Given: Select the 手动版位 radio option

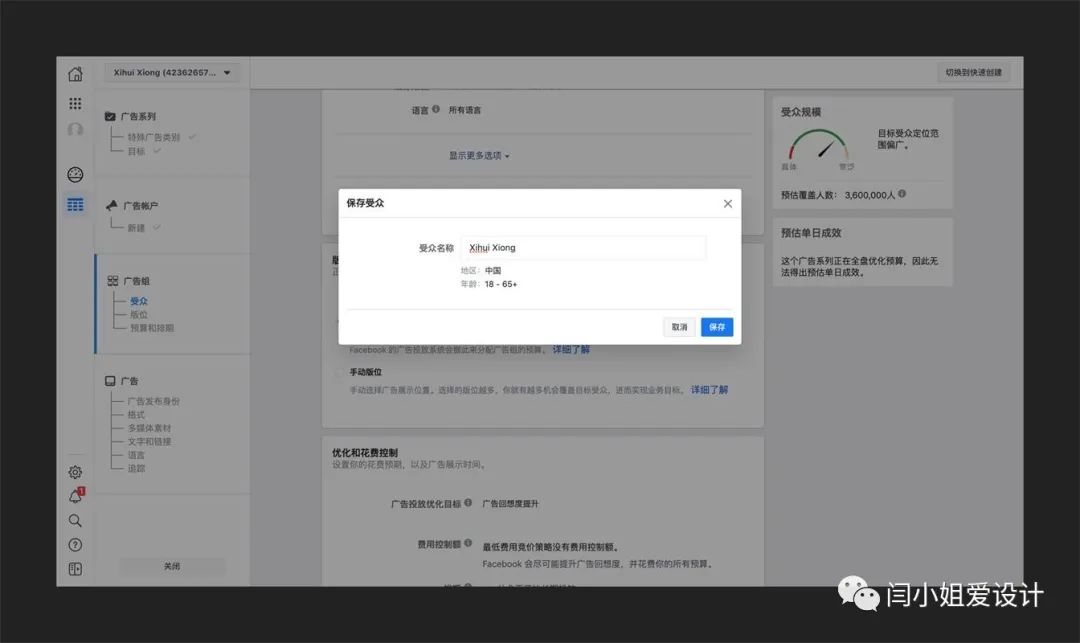Looking at the screenshot, I should pos(338,372).
